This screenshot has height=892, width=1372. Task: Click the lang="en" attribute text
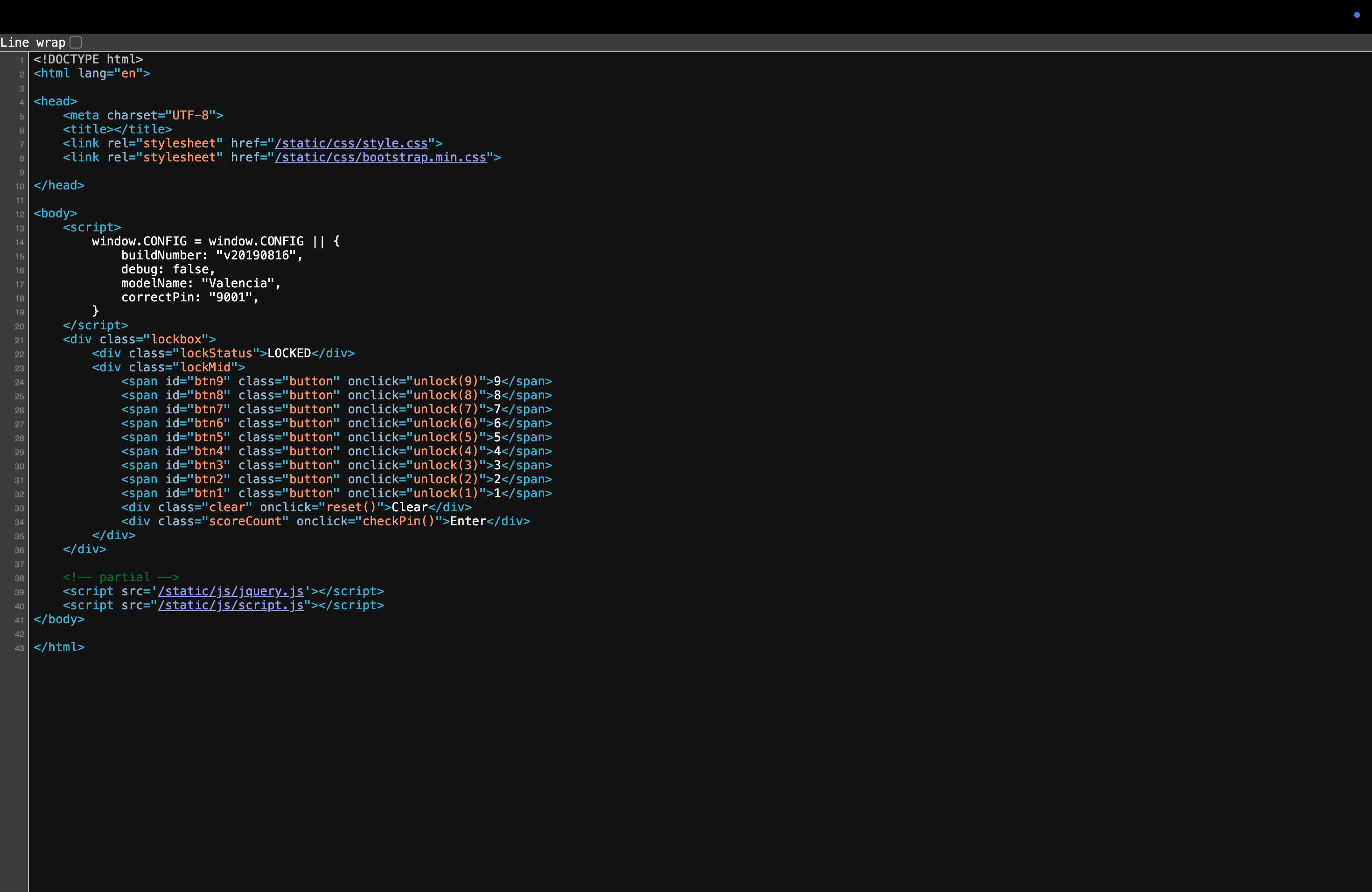tap(110, 73)
